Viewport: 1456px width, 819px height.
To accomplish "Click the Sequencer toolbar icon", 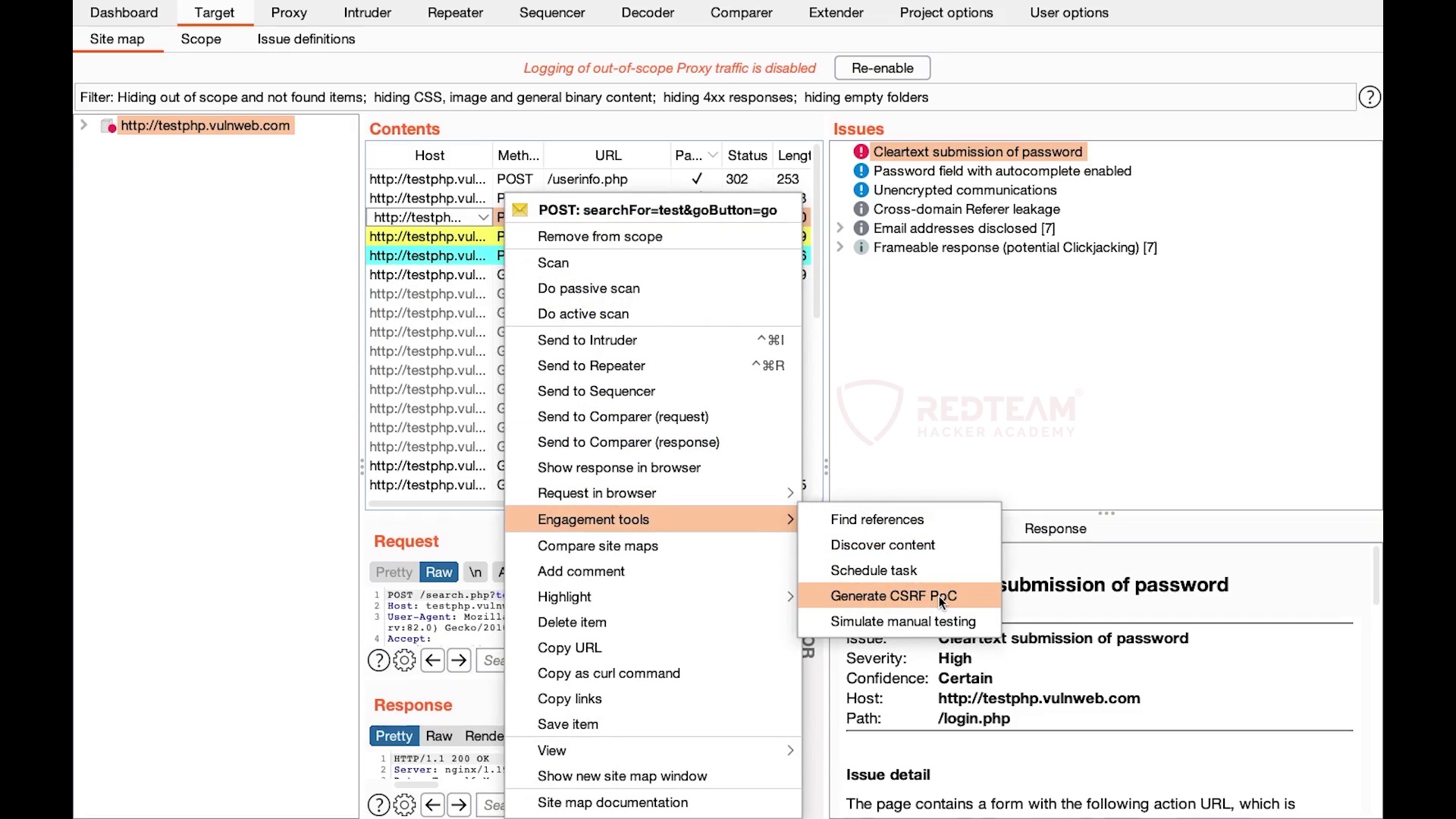I will 551,12.
